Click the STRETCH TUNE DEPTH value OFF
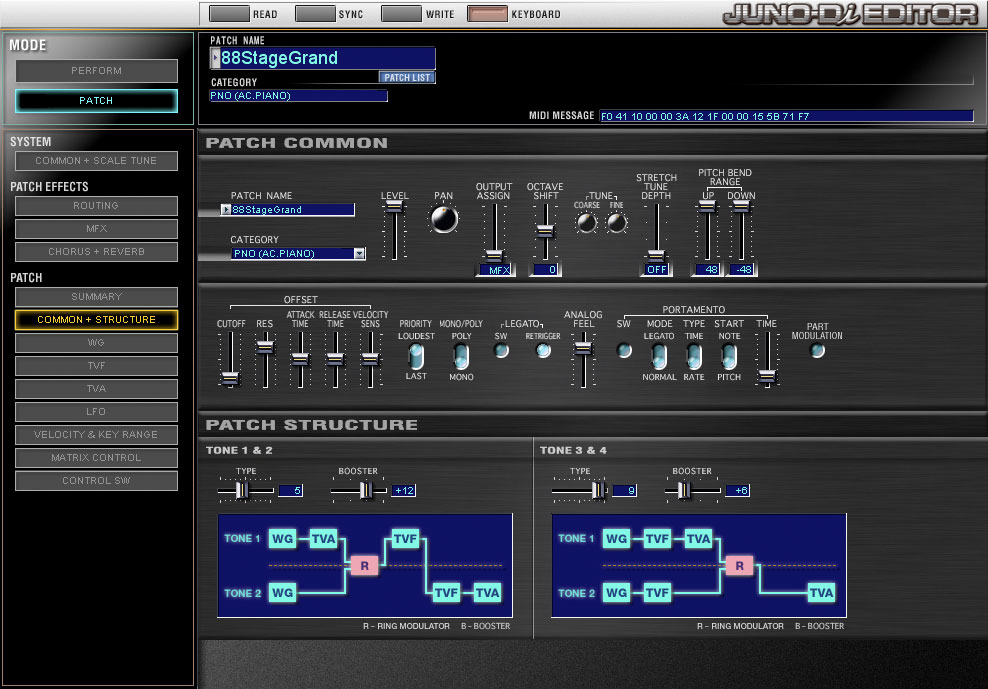Screen dimensions: 988x689 (657, 270)
